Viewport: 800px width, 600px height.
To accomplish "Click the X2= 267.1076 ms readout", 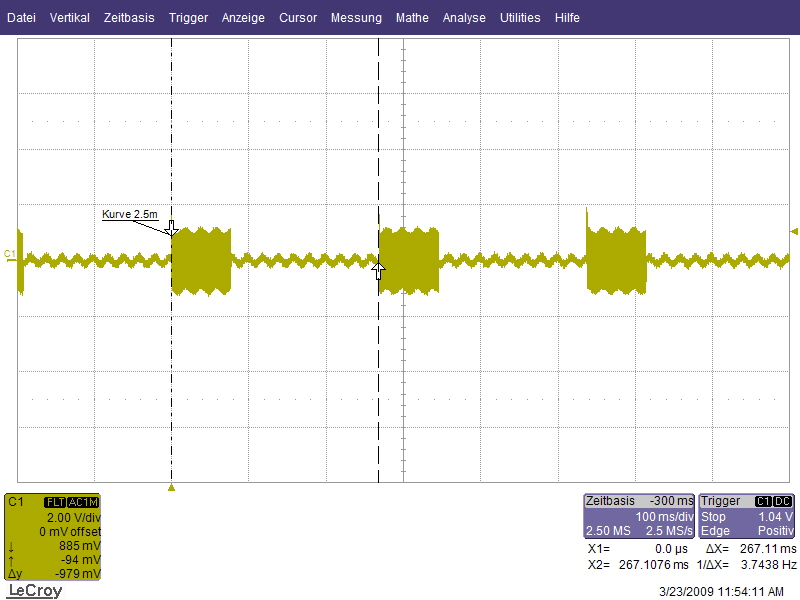I will 638,565.
